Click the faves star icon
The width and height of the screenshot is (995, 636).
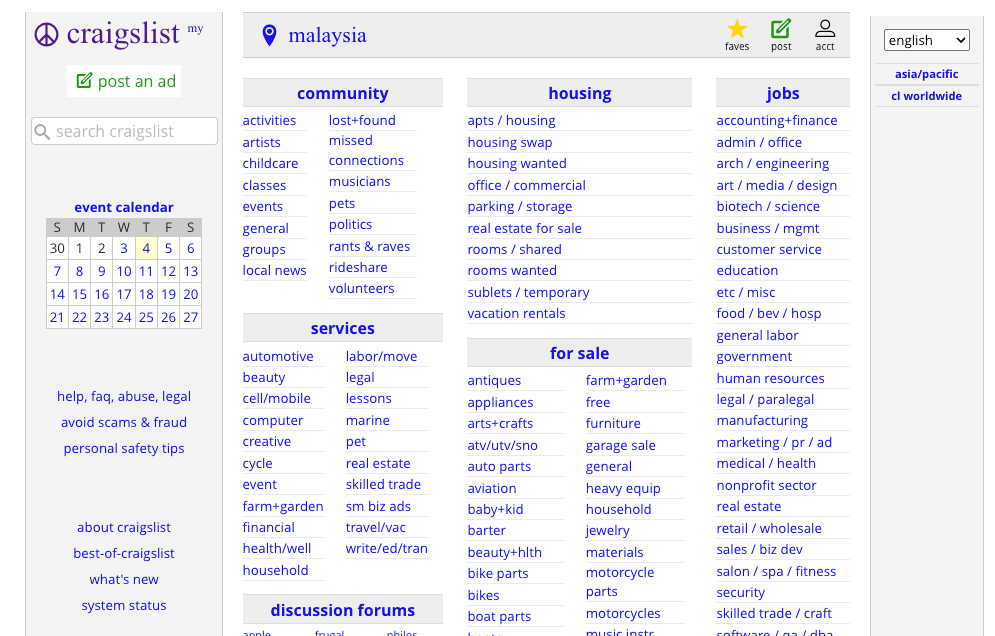(737, 29)
